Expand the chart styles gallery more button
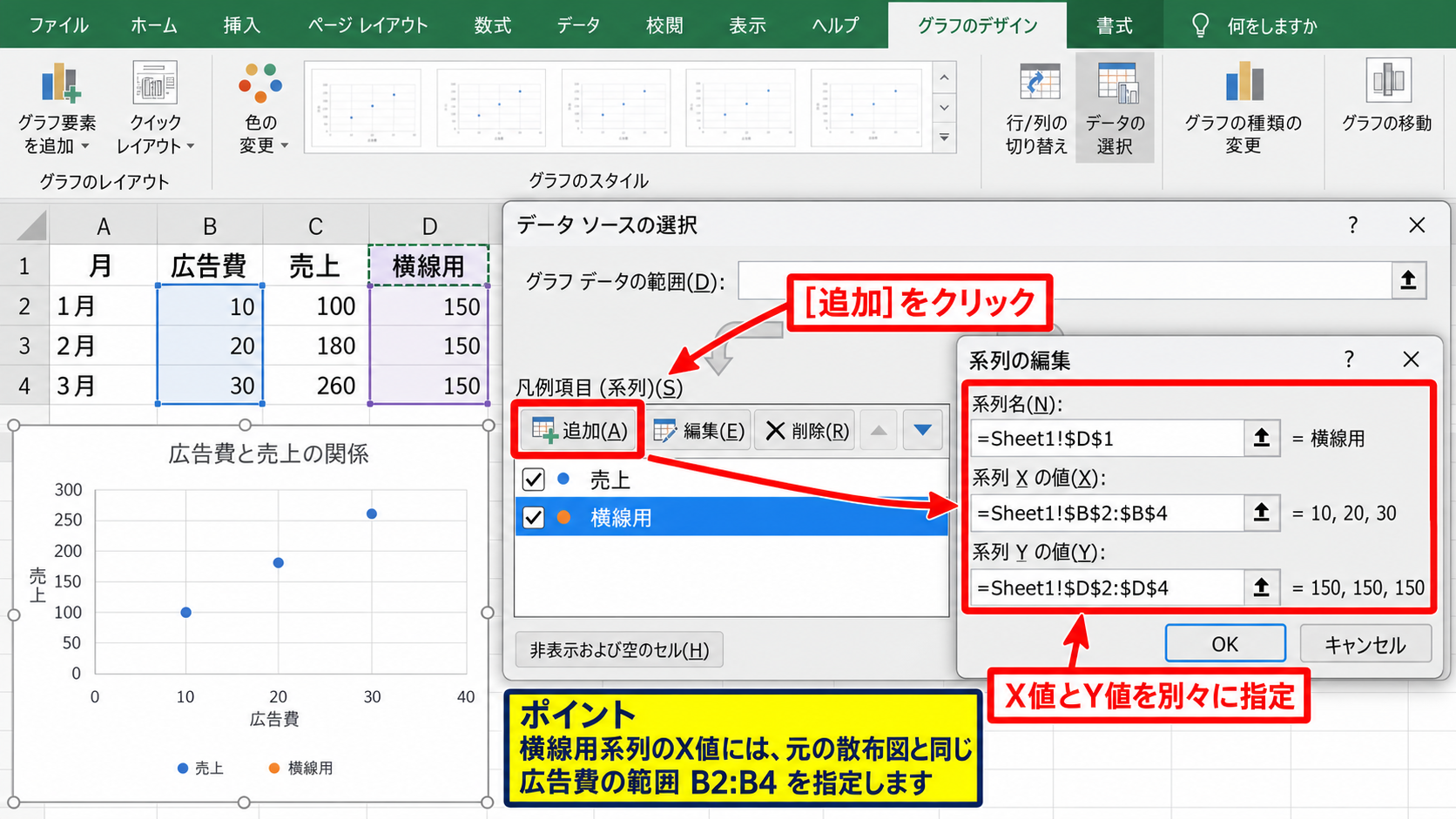 [x=944, y=138]
